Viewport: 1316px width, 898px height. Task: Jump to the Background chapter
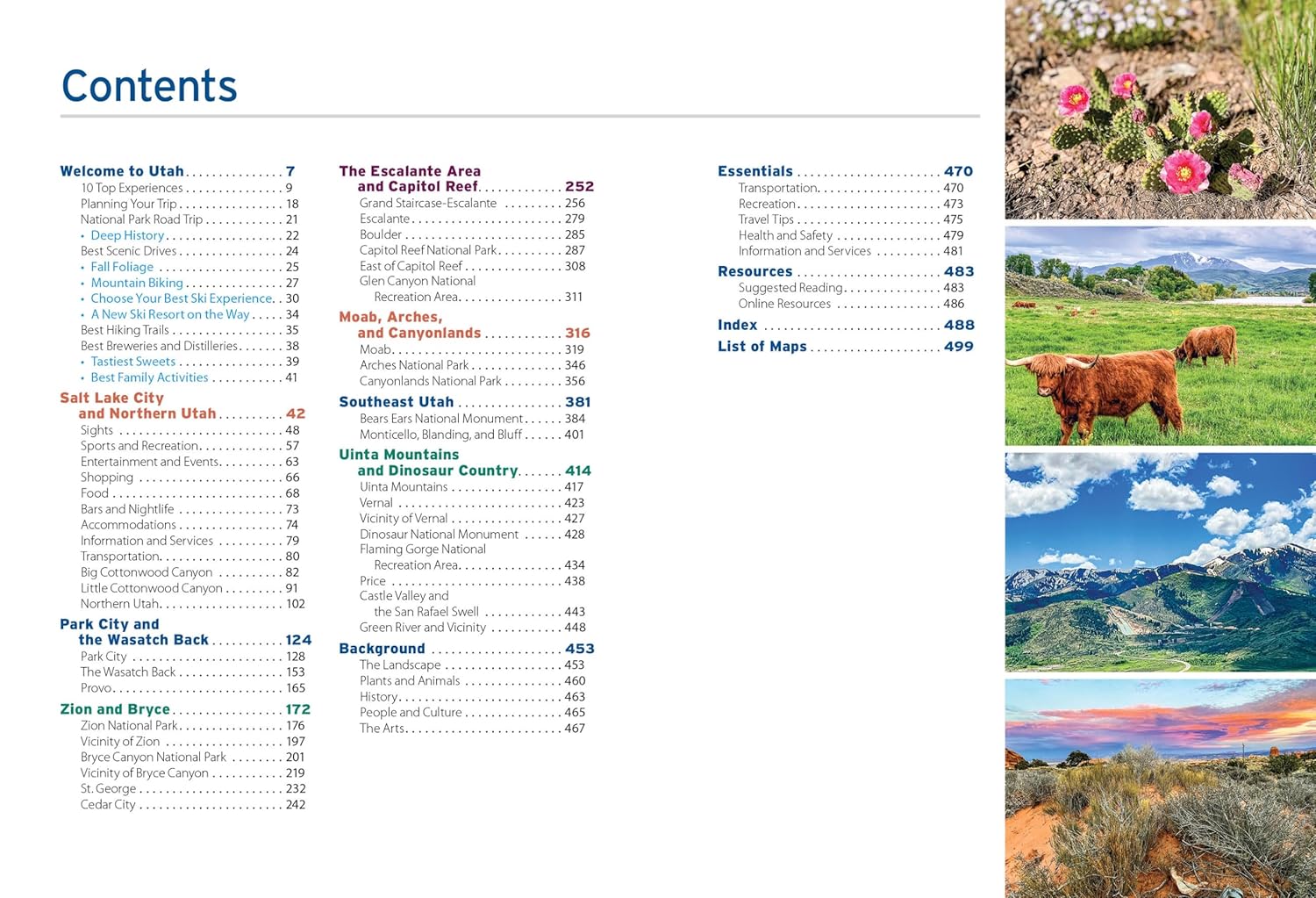coord(382,649)
